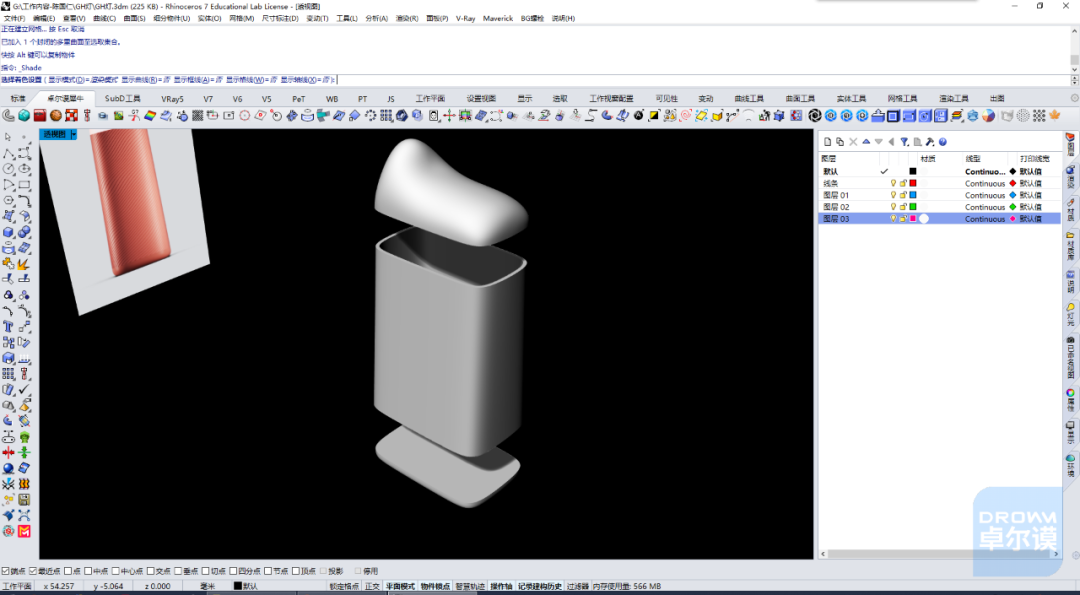Open the 文件(F) menu
The height and width of the screenshot is (595, 1080).
click(14, 19)
